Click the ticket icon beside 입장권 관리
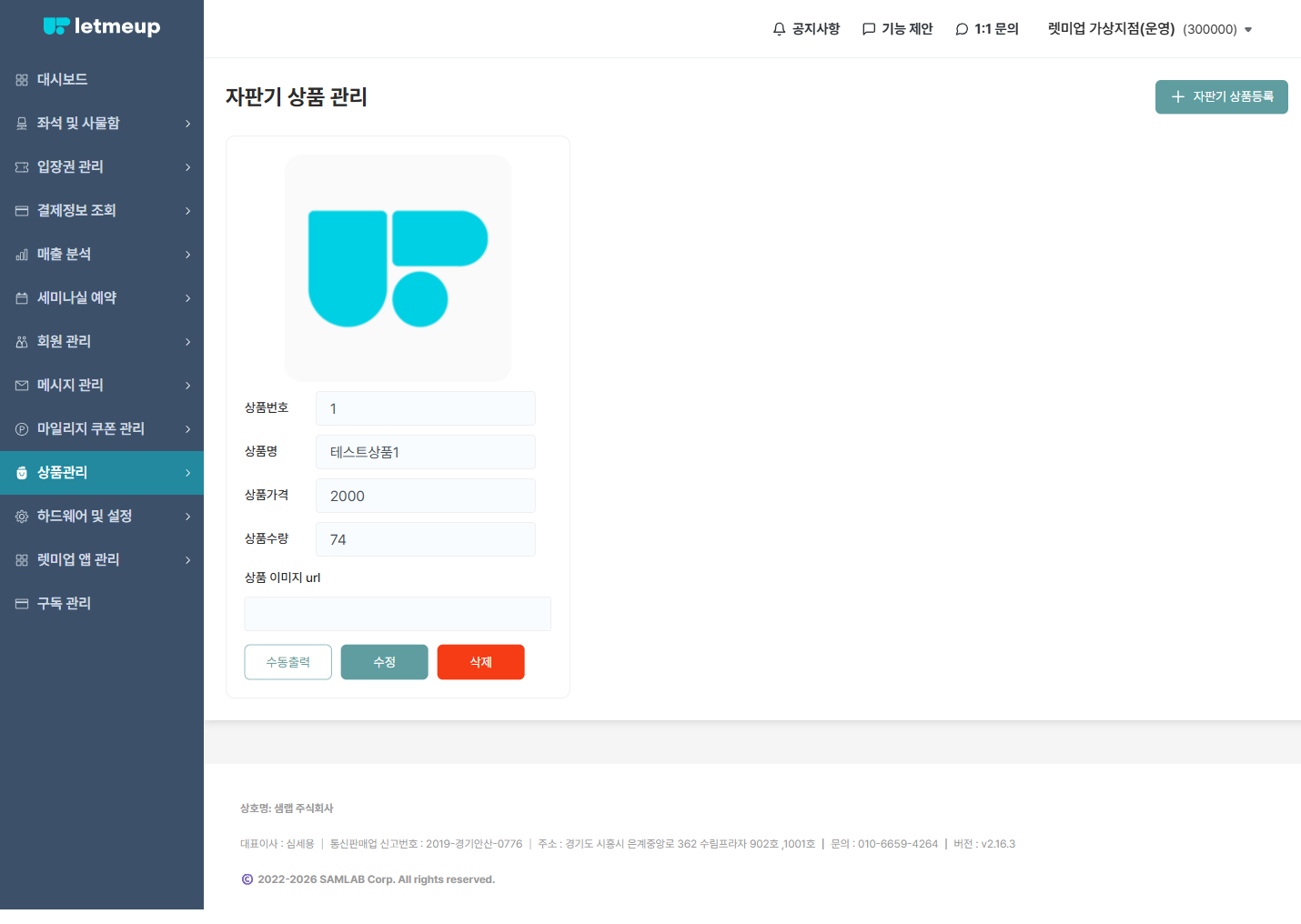The image size is (1301, 924). [x=22, y=167]
